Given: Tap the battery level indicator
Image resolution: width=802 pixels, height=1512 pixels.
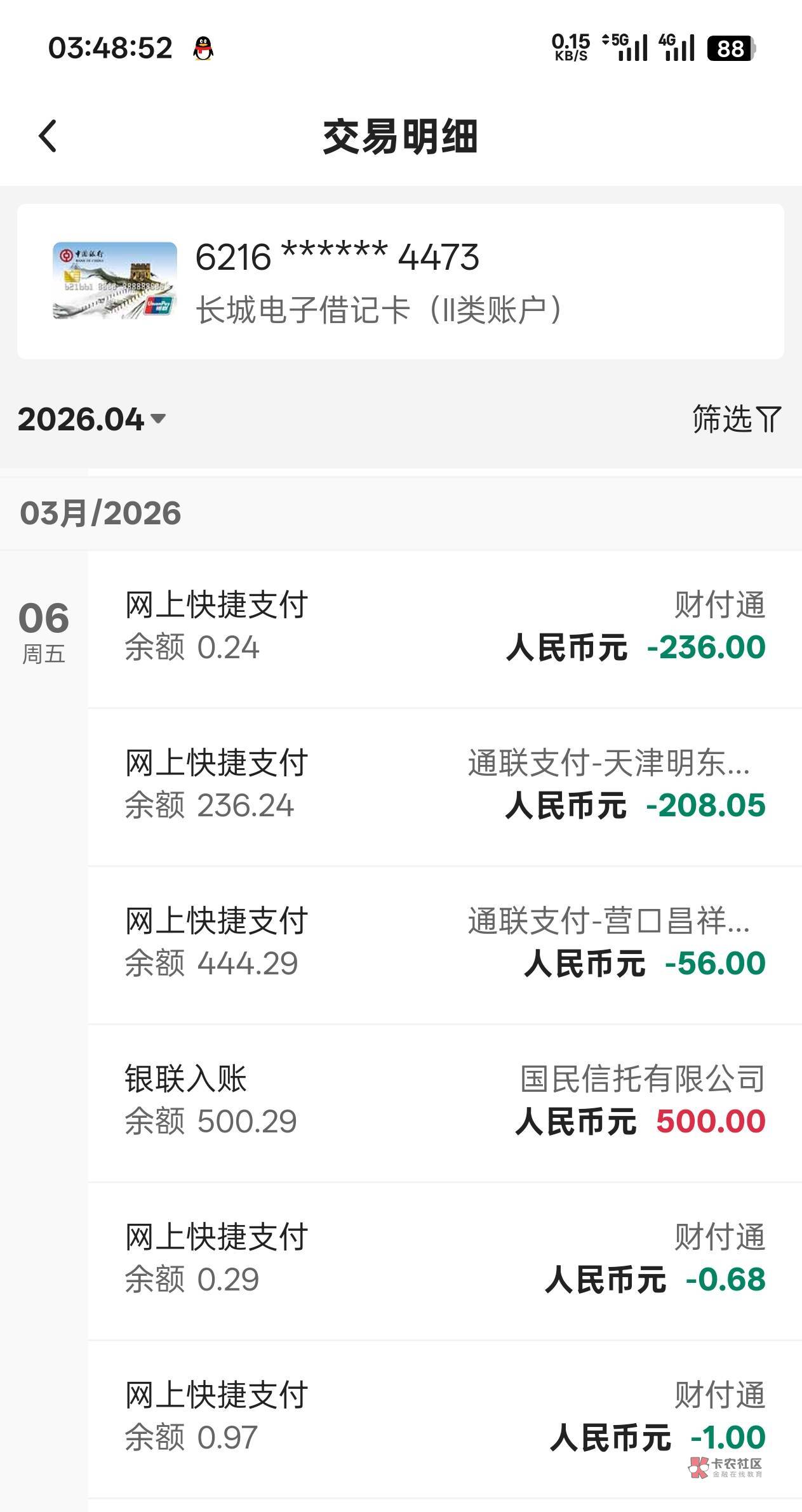Looking at the screenshot, I should click(731, 49).
